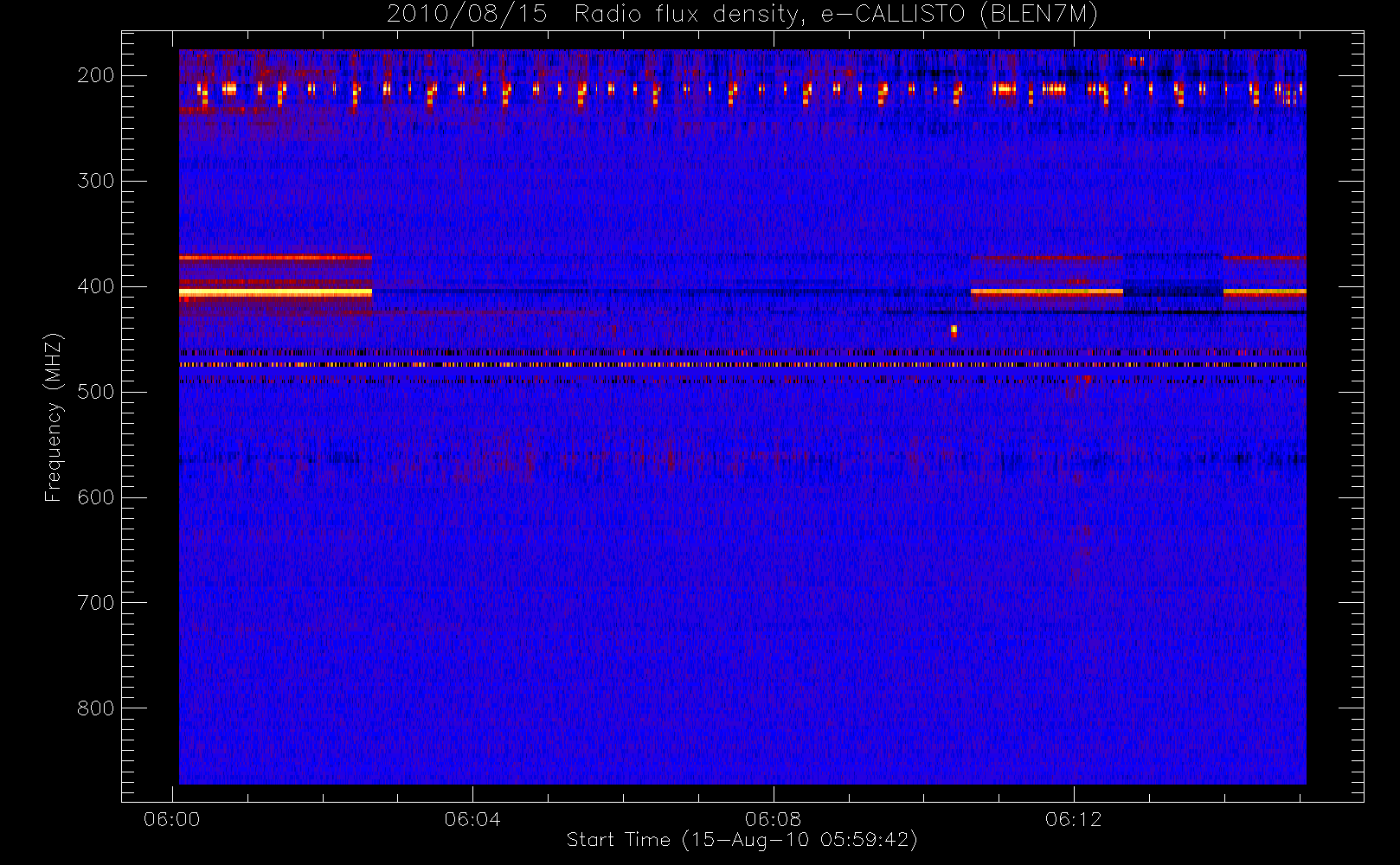Click the 06:04 time tick label
Screen dimensions: 1400x865
(472, 819)
